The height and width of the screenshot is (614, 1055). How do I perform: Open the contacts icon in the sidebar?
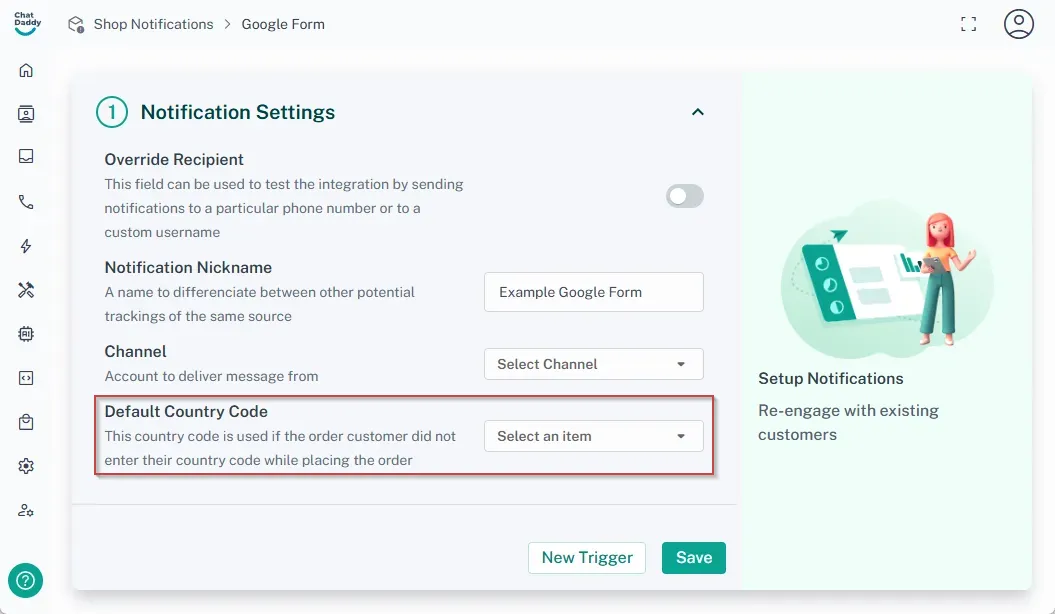pyautogui.click(x=26, y=114)
